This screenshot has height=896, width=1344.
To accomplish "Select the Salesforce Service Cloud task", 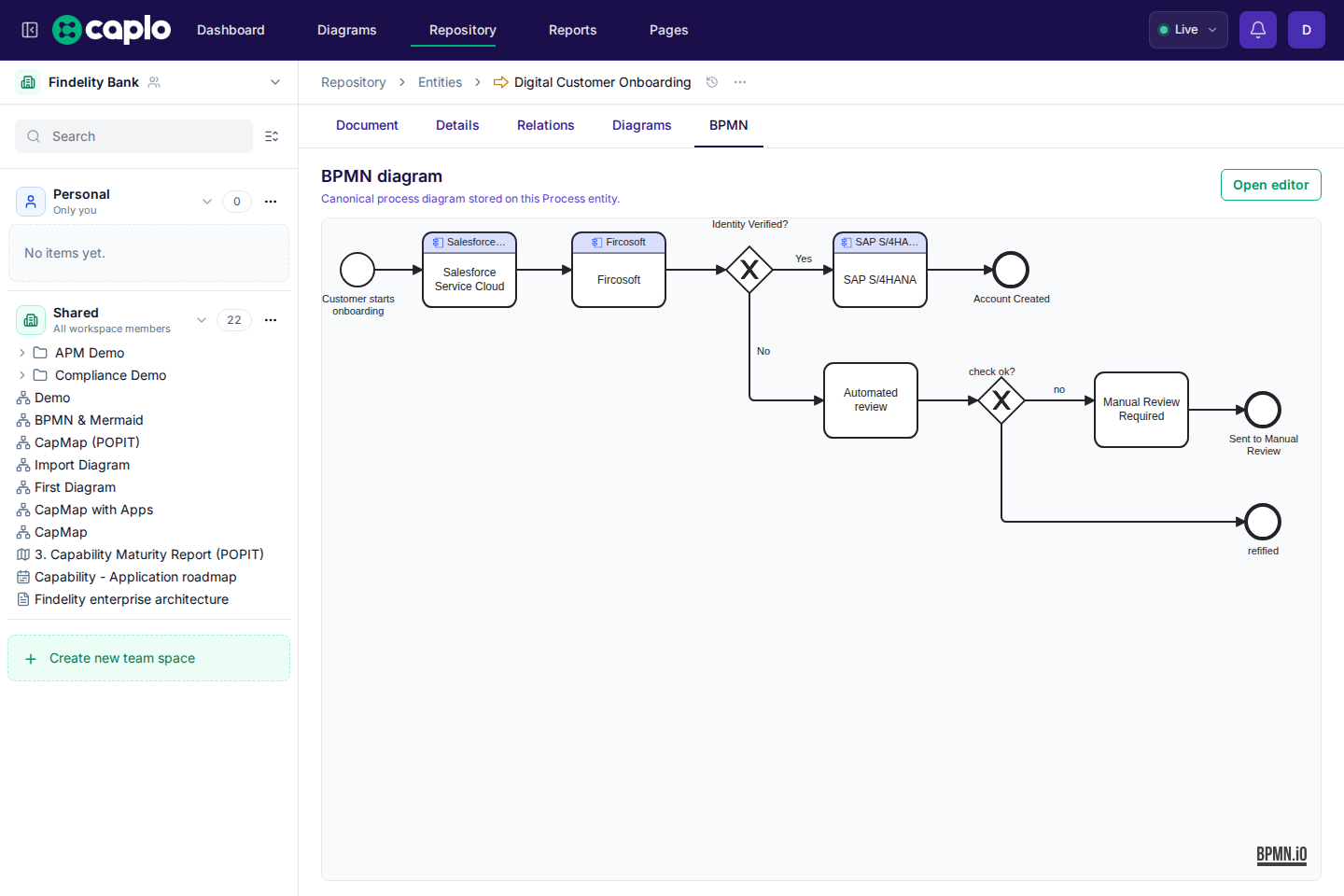I will pos(469,270).
